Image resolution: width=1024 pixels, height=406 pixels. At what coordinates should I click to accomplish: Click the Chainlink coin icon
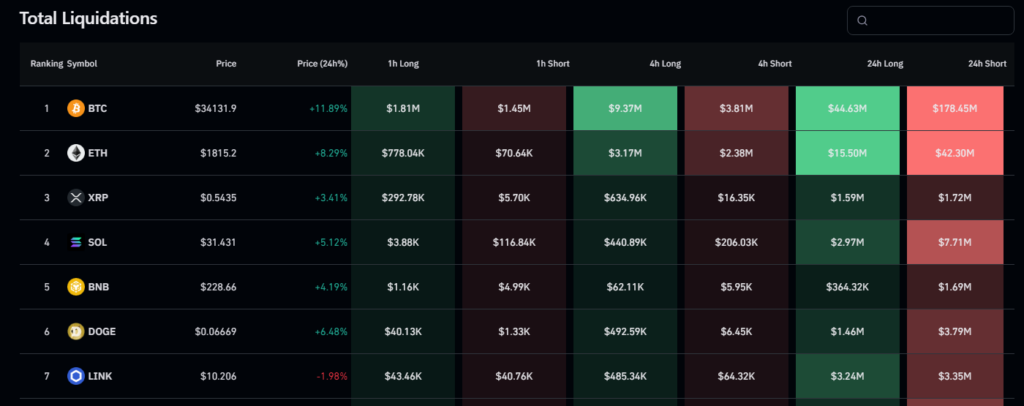point(76,376)
